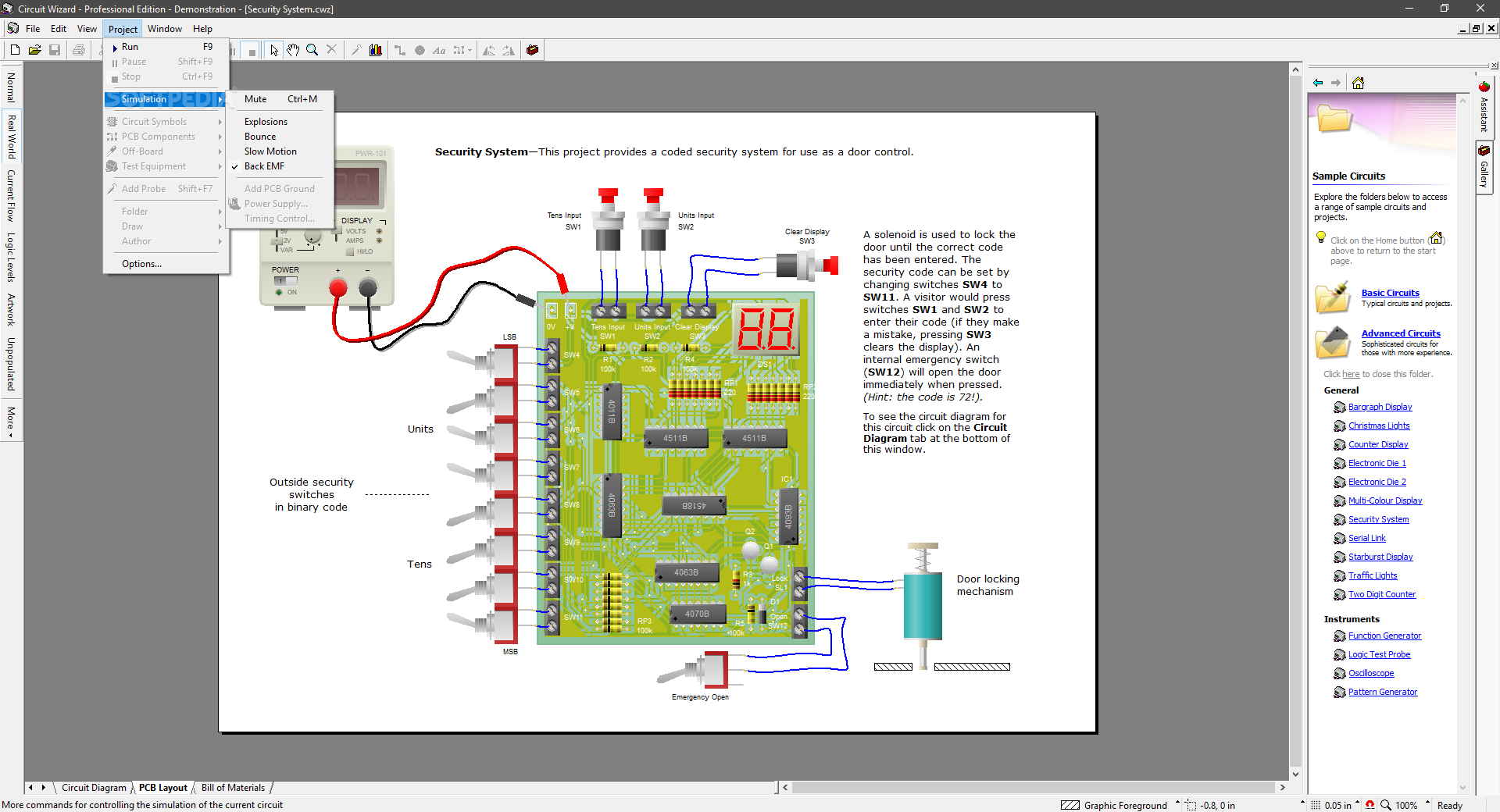Open the red toolbox gallery icon

pyautogui.click(x=533, y=50)
